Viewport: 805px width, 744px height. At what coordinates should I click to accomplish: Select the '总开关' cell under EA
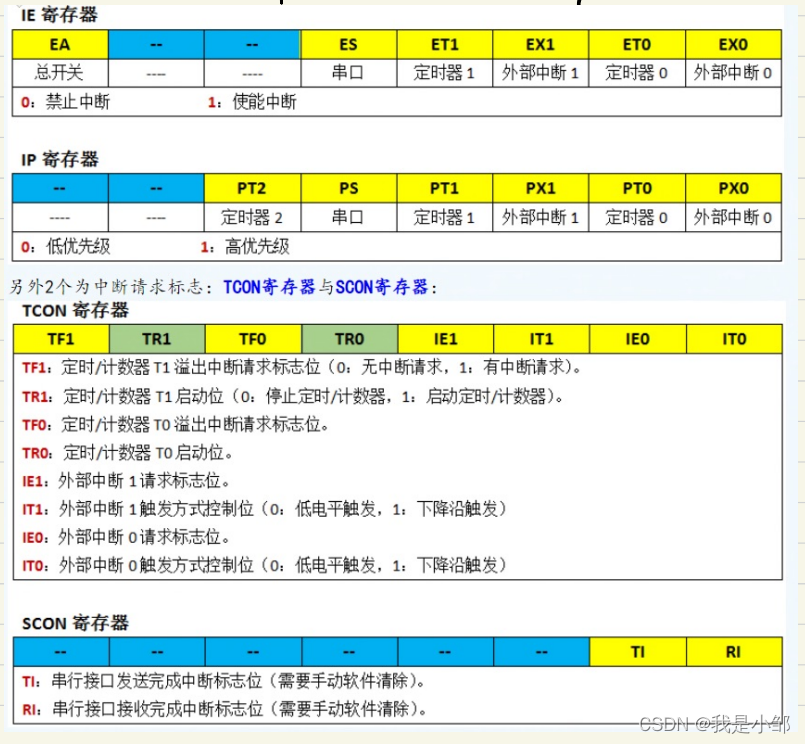pyautogui.click(x=60, y=73)
